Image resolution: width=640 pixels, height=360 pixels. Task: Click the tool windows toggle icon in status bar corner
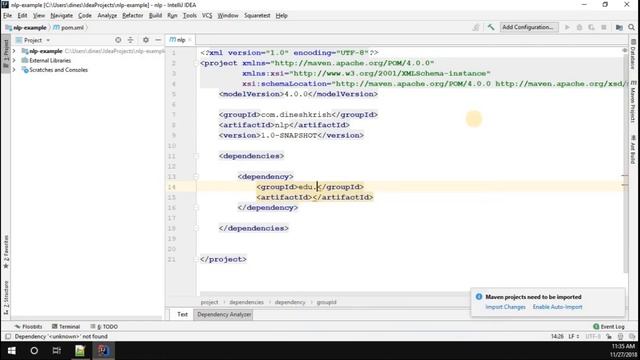click(x=8, y=337)
